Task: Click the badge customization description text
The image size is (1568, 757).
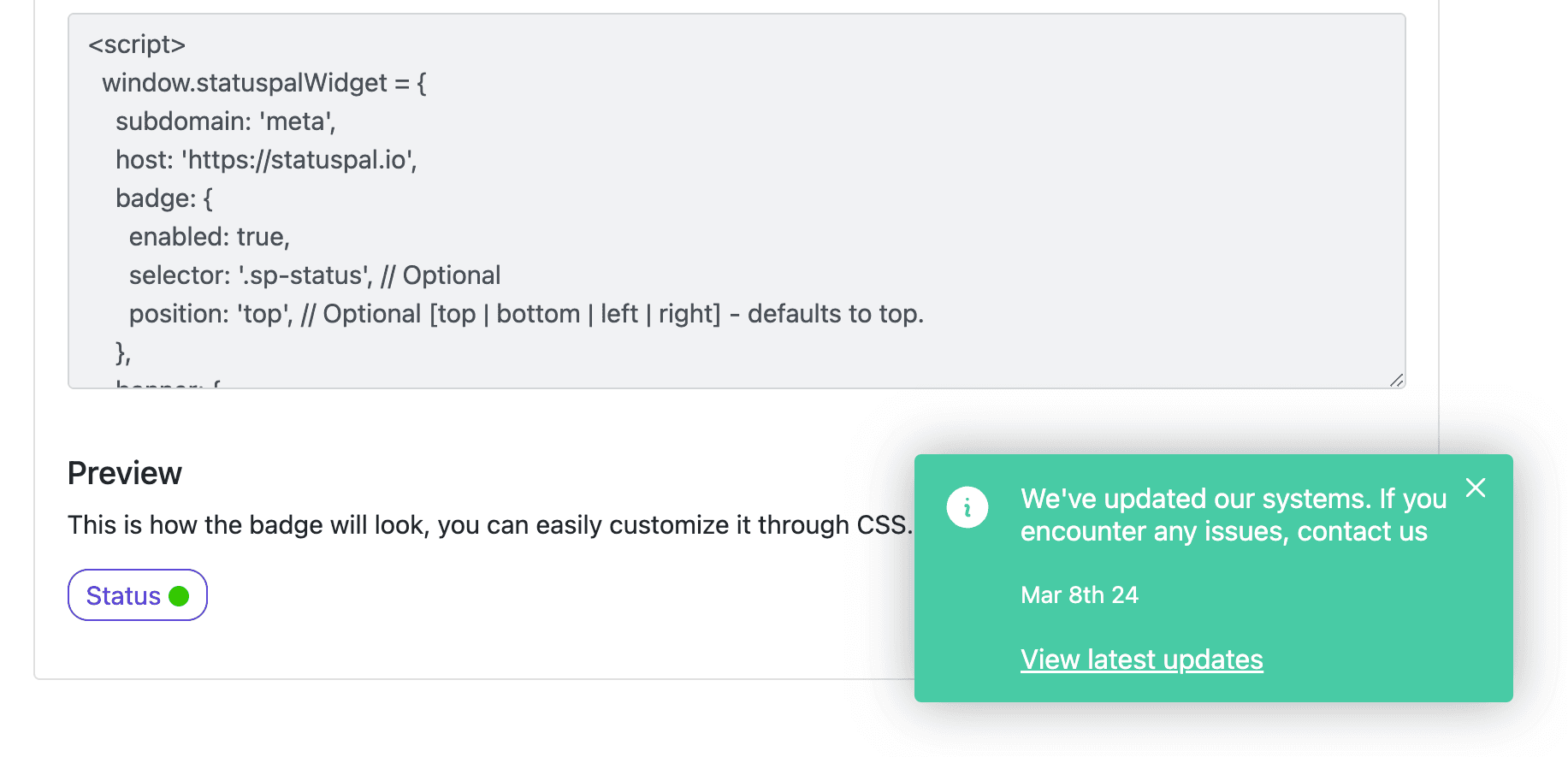Action: pyautogui.click(x=490, y=524)
